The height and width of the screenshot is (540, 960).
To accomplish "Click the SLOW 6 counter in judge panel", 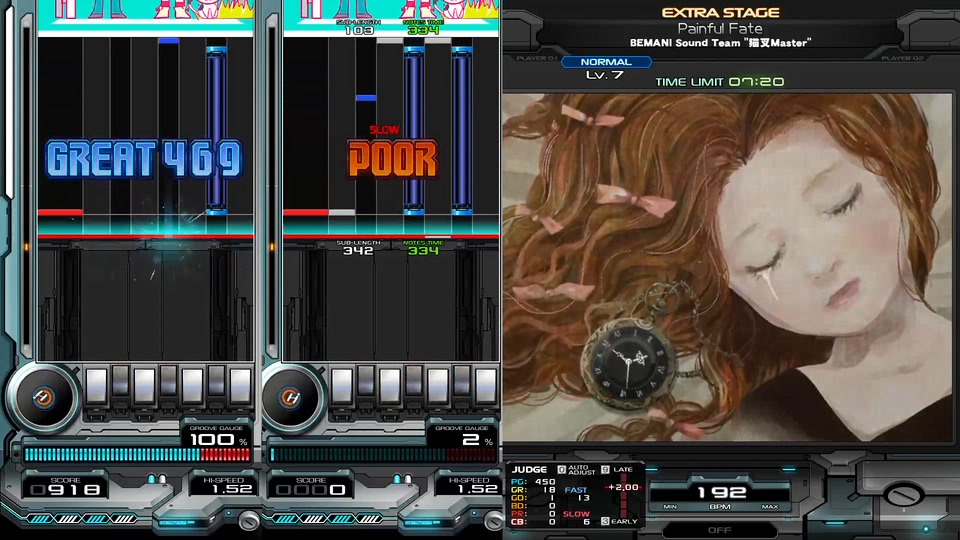I will point(577,518).
